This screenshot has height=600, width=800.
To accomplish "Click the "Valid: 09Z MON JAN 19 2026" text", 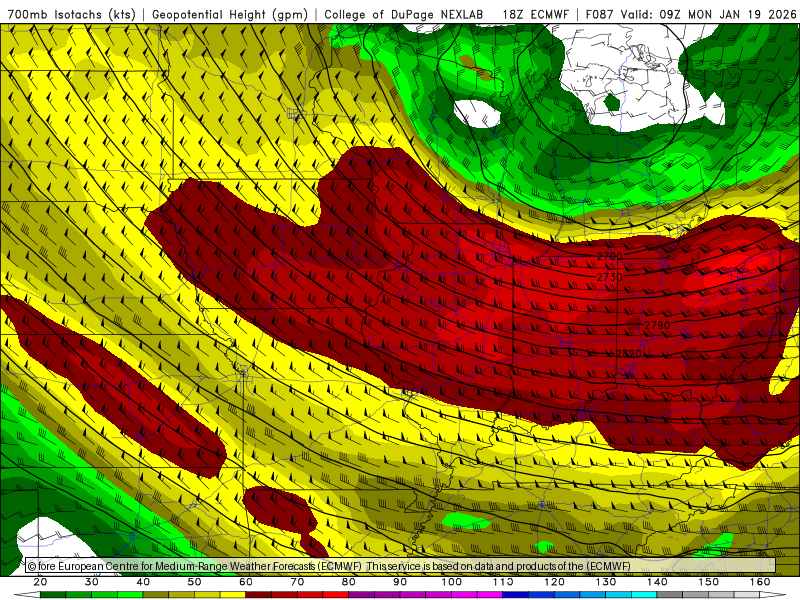I will point(709,15).
